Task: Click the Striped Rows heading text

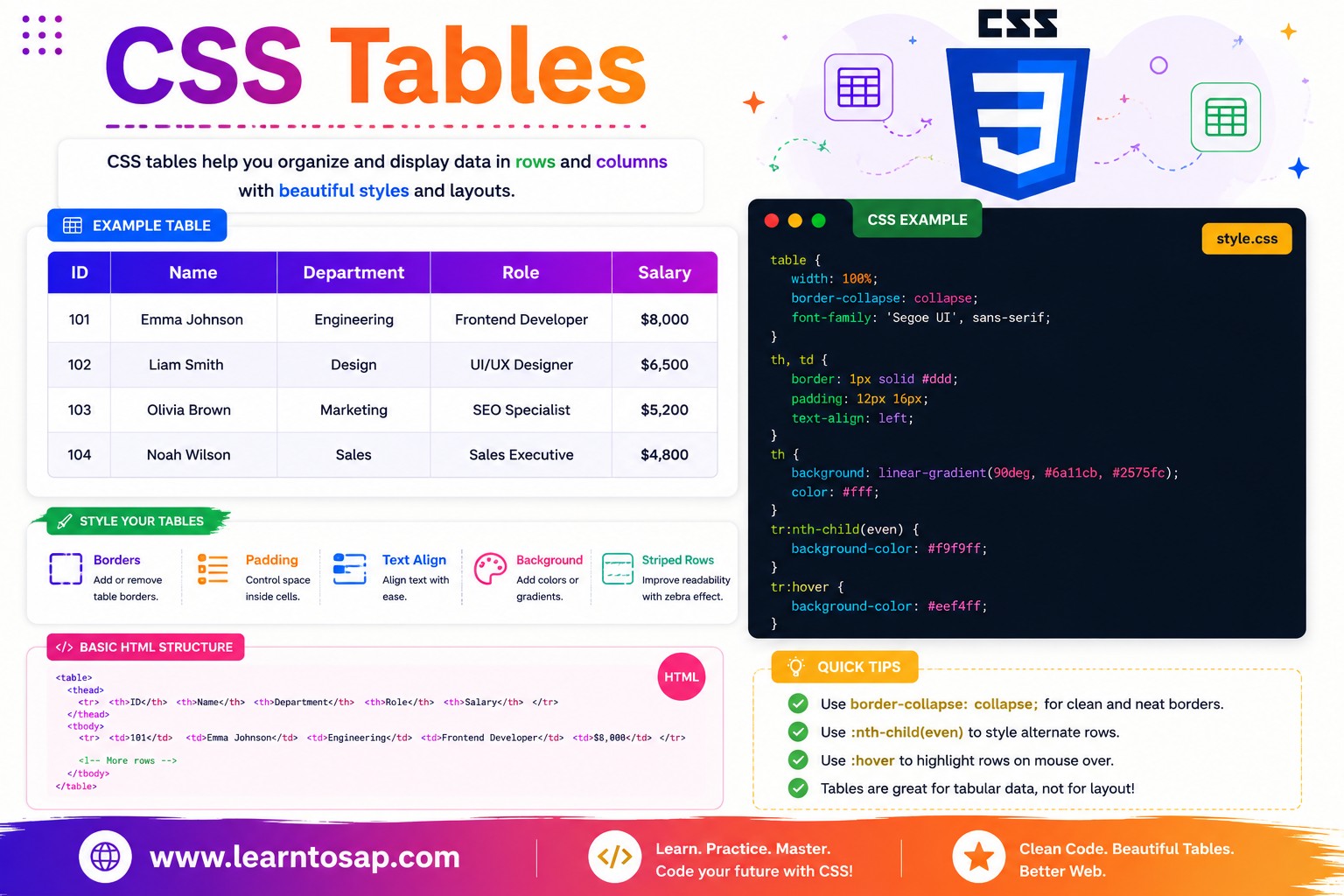Action: 678,560
